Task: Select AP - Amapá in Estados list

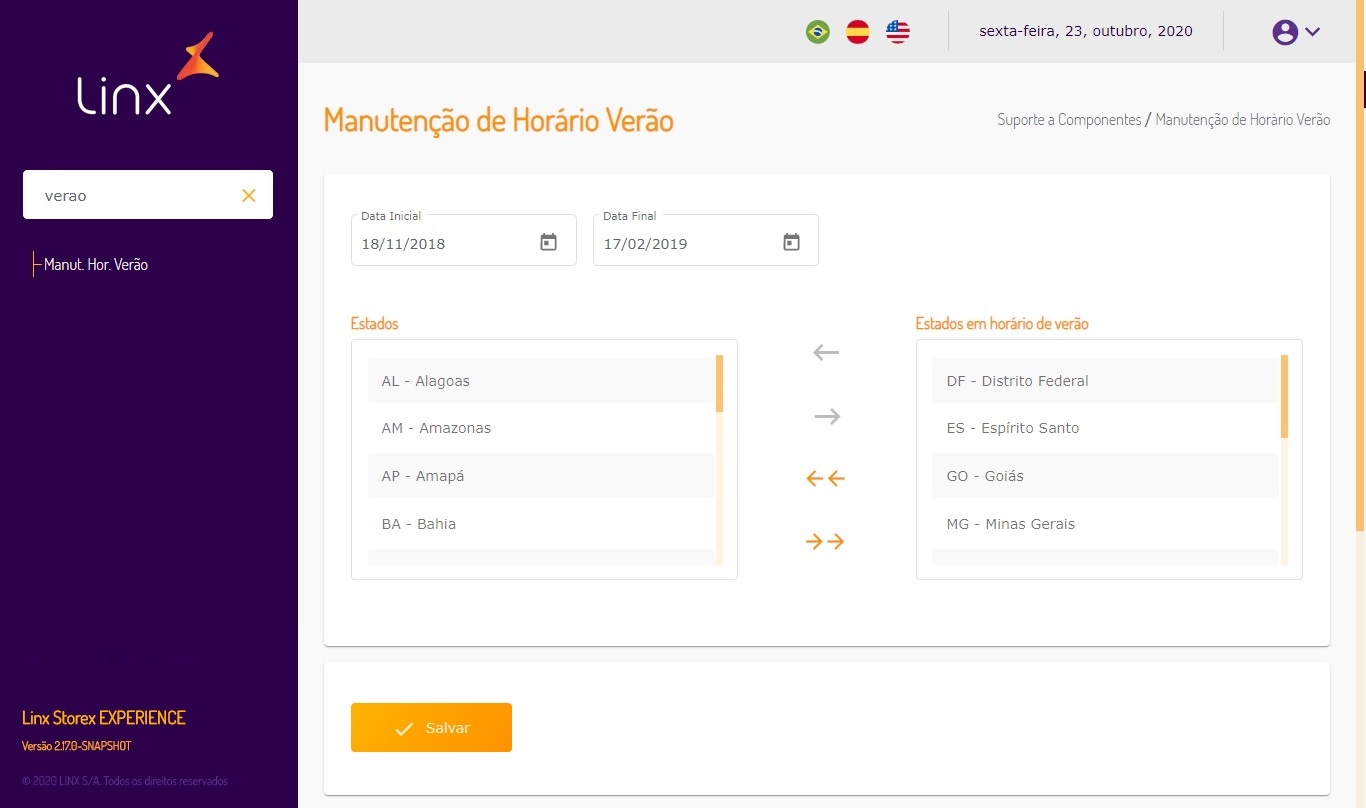Action: click(541, 476)
